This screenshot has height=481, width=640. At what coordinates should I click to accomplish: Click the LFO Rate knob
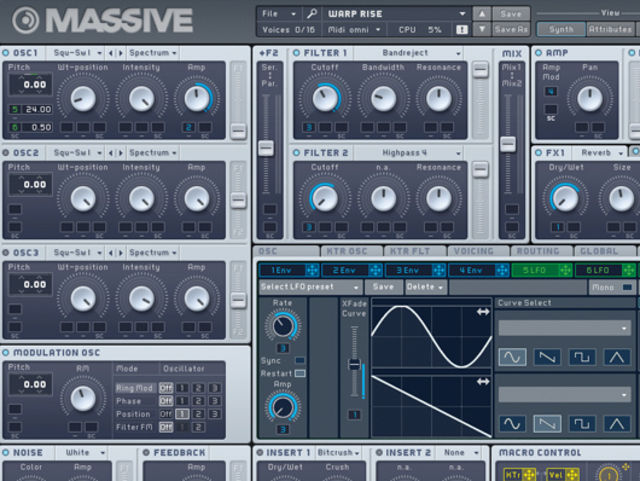click(283, 326)
